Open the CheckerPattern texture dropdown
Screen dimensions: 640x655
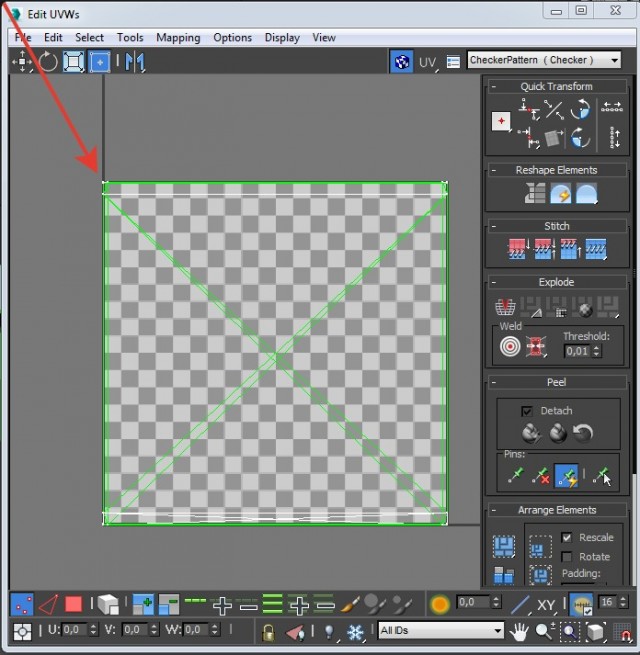(543, 60)
